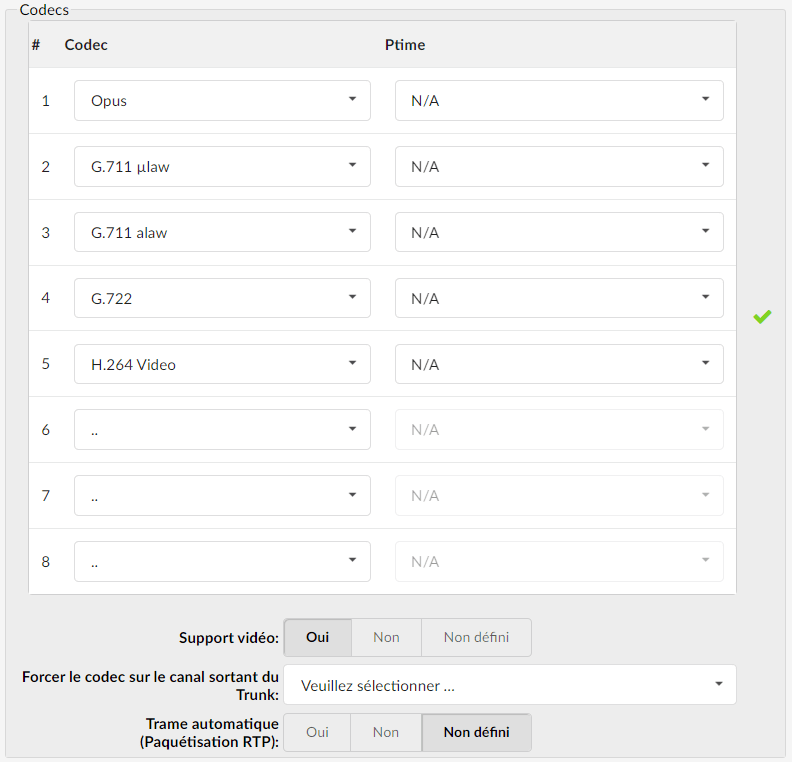Expand the Ptime dropdown for G.711 µlaw row

coord(559,167)
